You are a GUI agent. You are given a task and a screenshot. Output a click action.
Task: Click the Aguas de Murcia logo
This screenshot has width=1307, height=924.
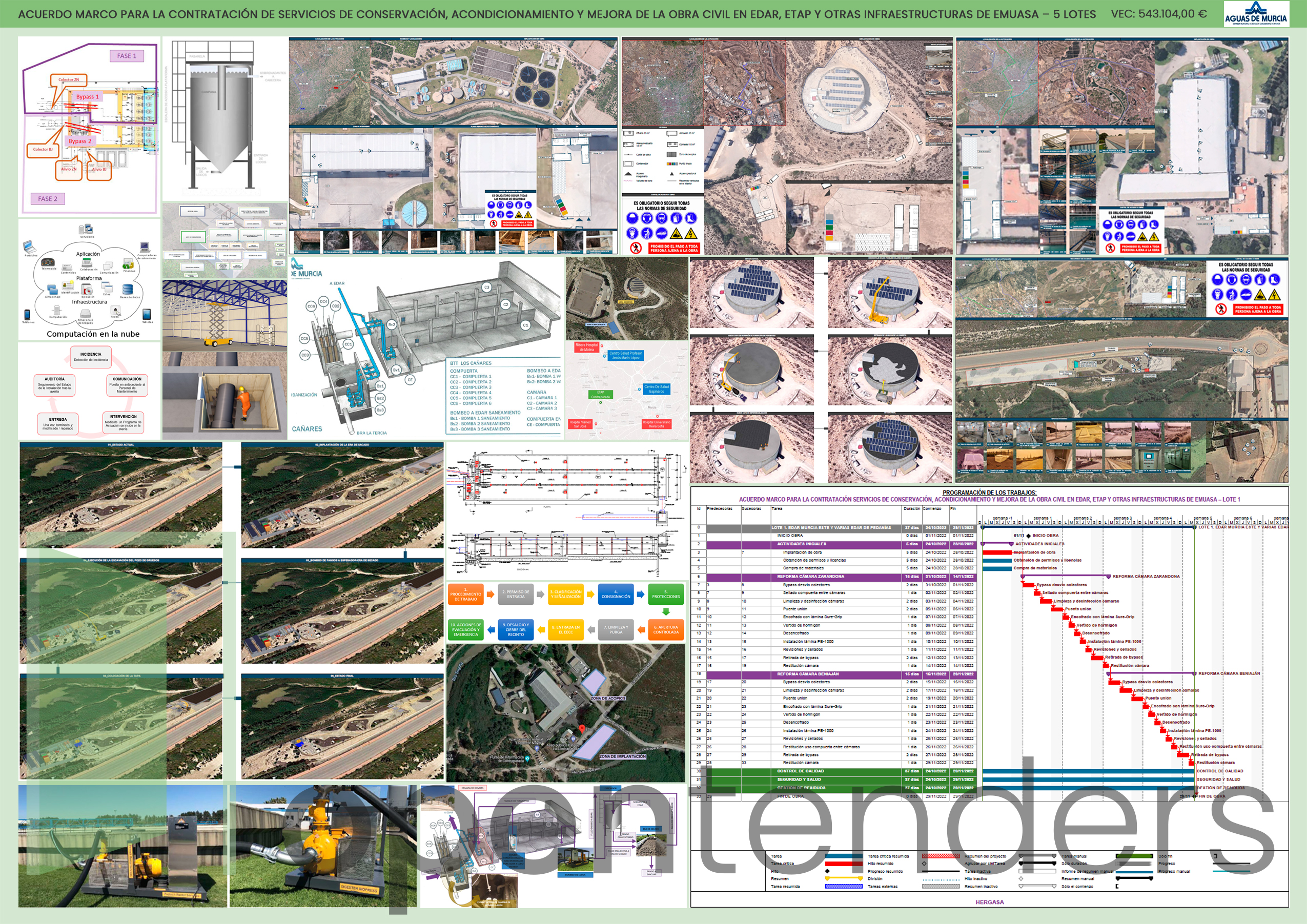coord(1255,14)
